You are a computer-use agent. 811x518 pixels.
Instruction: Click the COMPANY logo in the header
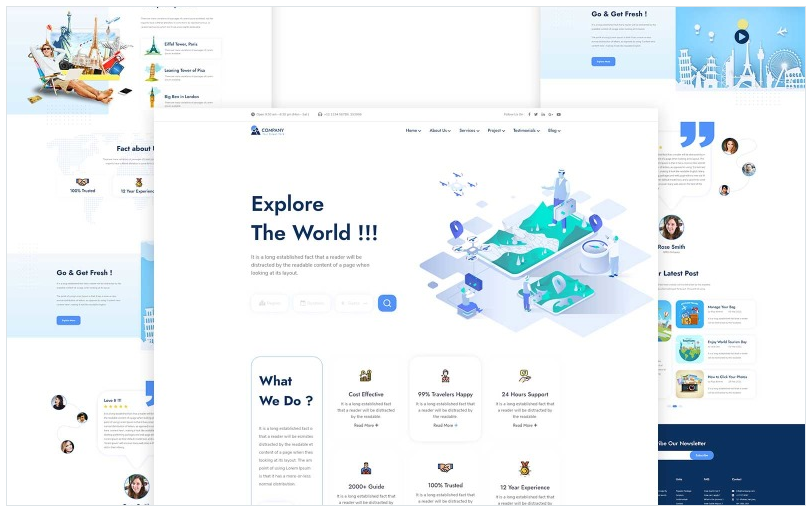click(x=267, y=130)
